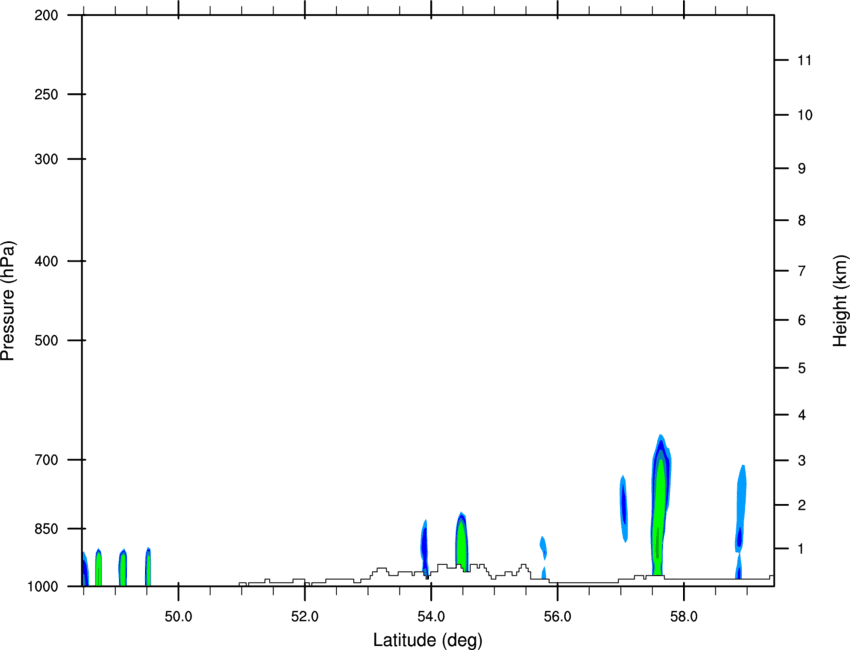Image resolution: width=850 pixels, height=650 pixels.
Task: Click the 400 pressure tick label
Action: 47,261
